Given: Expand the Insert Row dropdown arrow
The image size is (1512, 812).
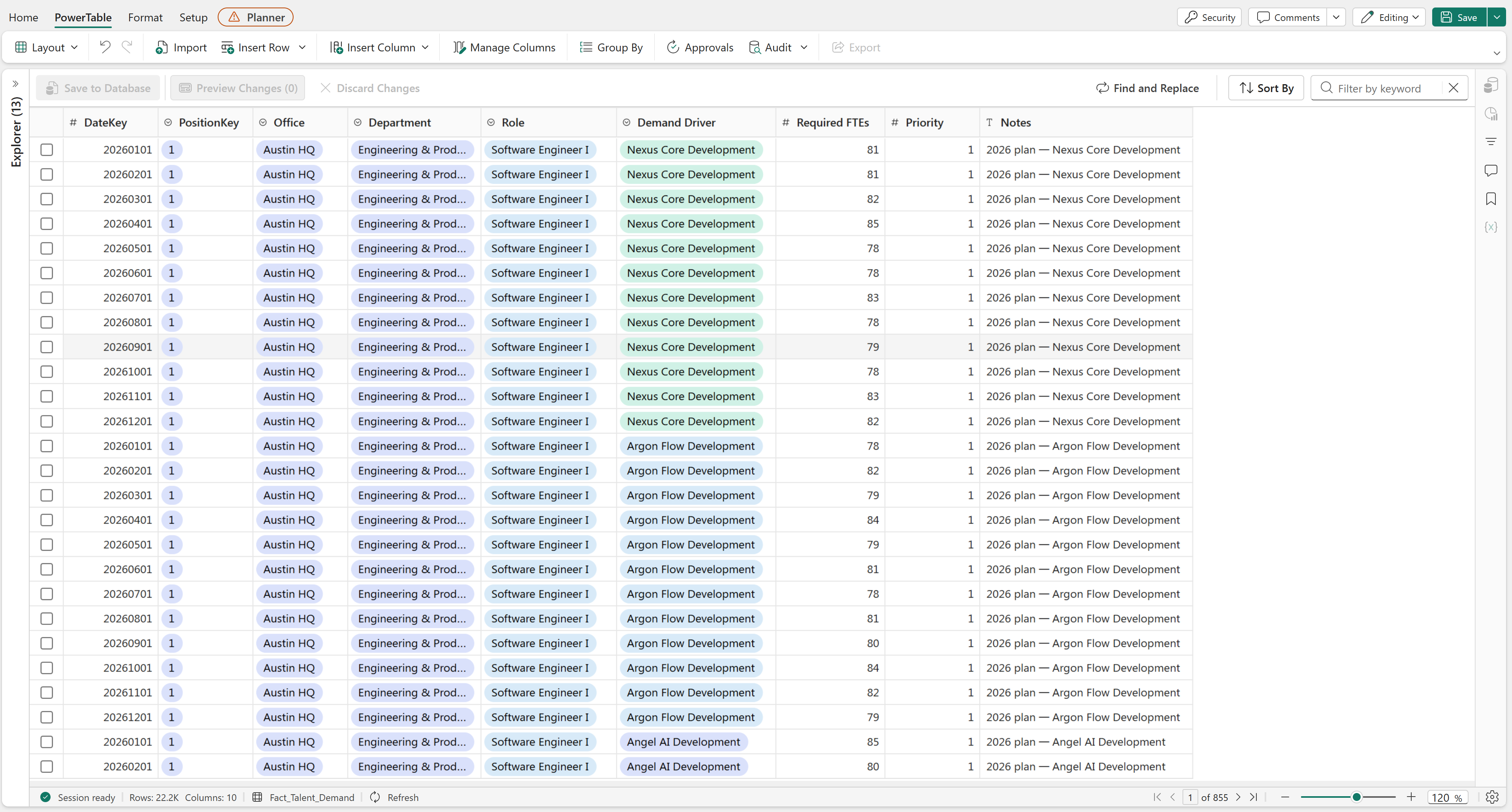Looking at the screenshot, I should (302, 47).
